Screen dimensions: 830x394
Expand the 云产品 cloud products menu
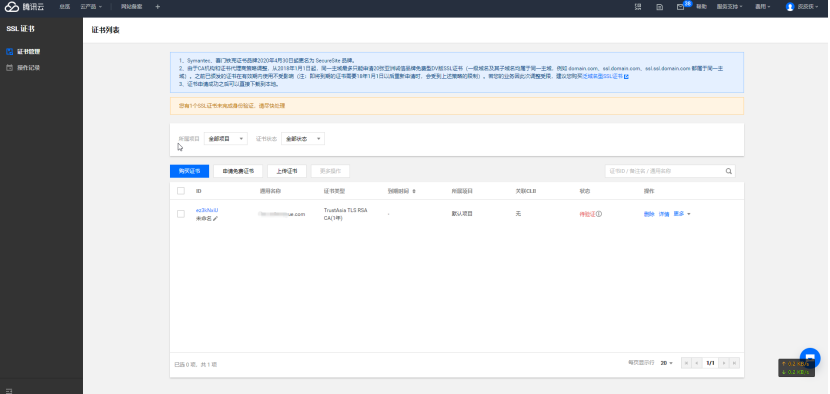(91, 7)
